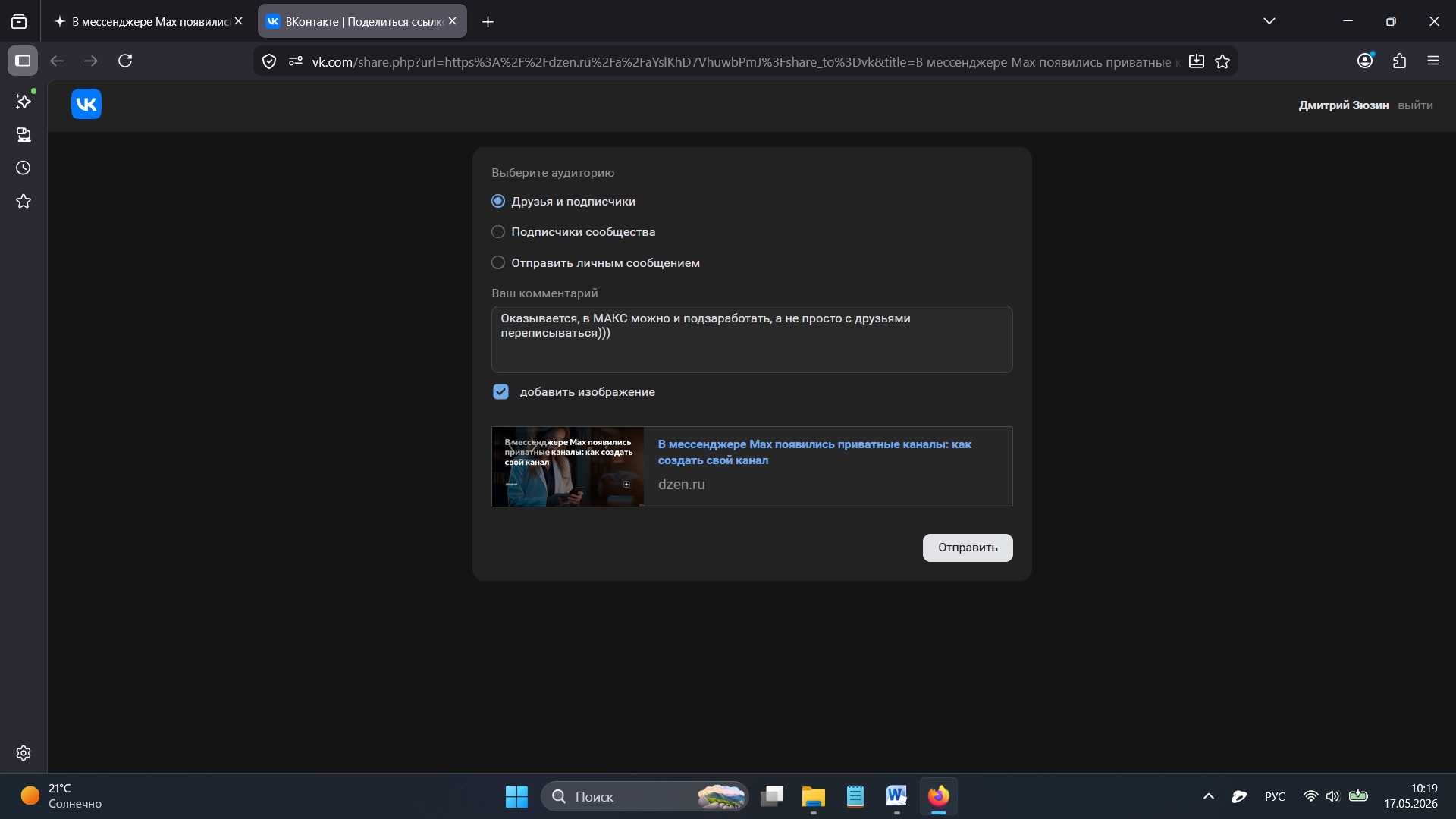The width and height of the screenshot is (1456, 819).
Task: Toggle the browser sidebar
Action: (23, 61)
